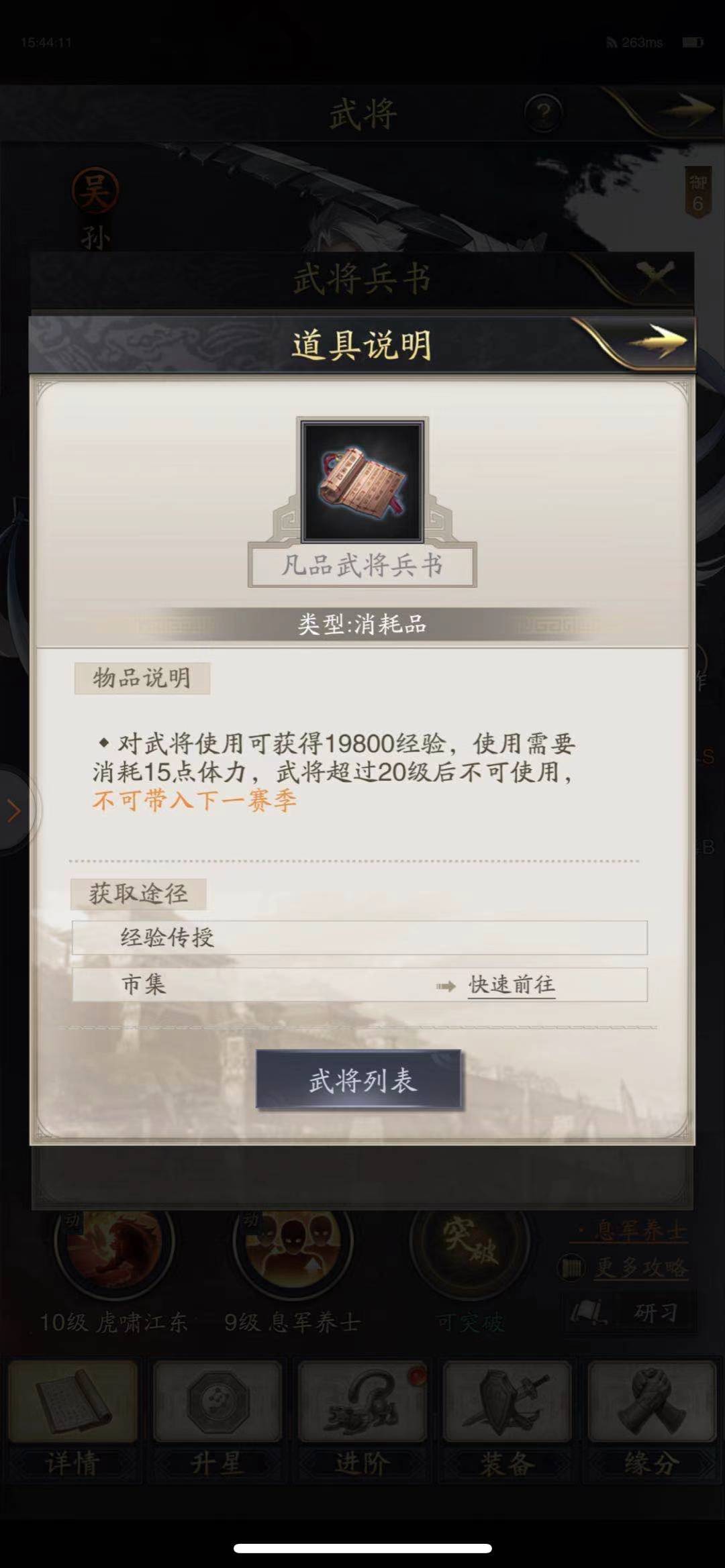Tap the 突破 breakthrough circle icon
Image resolution: width=725 pixels, height=1568 pixels.
[470, 1245]
